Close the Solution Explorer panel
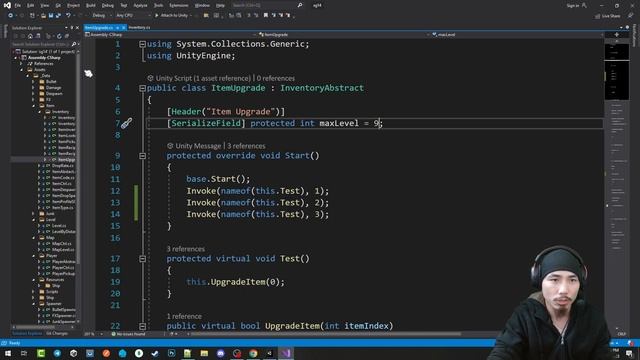Screen dimensions: 640x360 [77, 27]
